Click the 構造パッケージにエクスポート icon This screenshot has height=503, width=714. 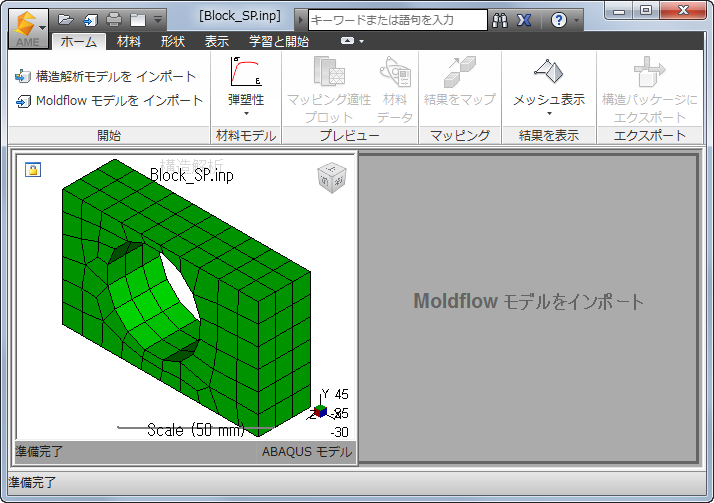649,71
